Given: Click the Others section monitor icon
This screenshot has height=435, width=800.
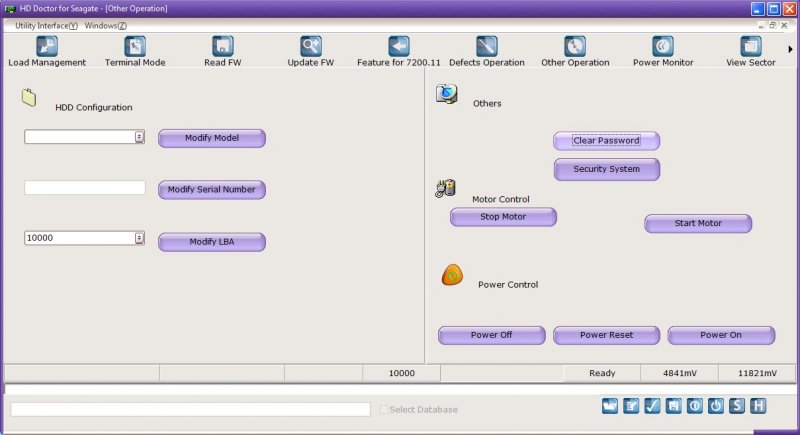Looking at the screenshot, I should pos(446,94).
